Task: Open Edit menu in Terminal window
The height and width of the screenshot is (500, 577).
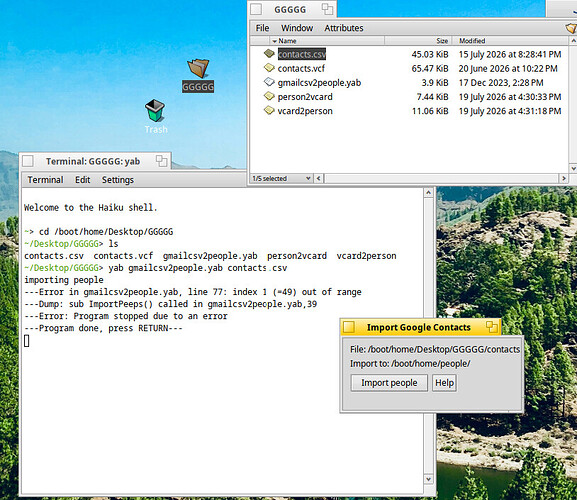Action: coord(82,180)
